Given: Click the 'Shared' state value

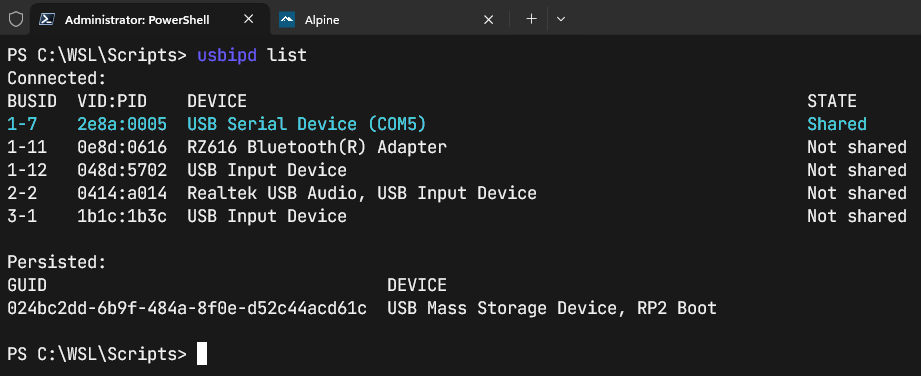Looking at the screenshot, I should (x=837, y=124).
